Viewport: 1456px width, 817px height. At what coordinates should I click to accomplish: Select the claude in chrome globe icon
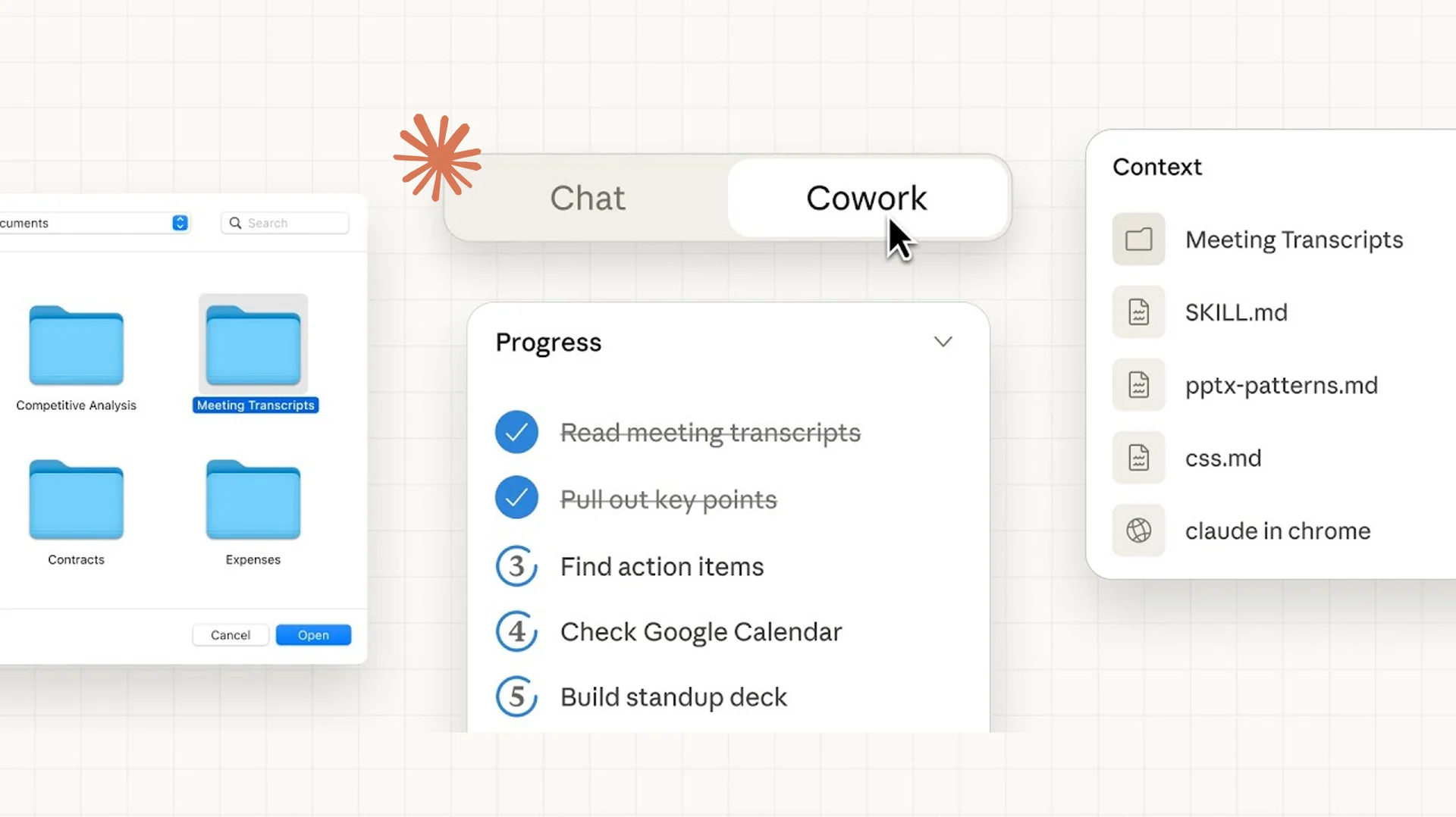pyautogui.click(x=1138, y=531)
